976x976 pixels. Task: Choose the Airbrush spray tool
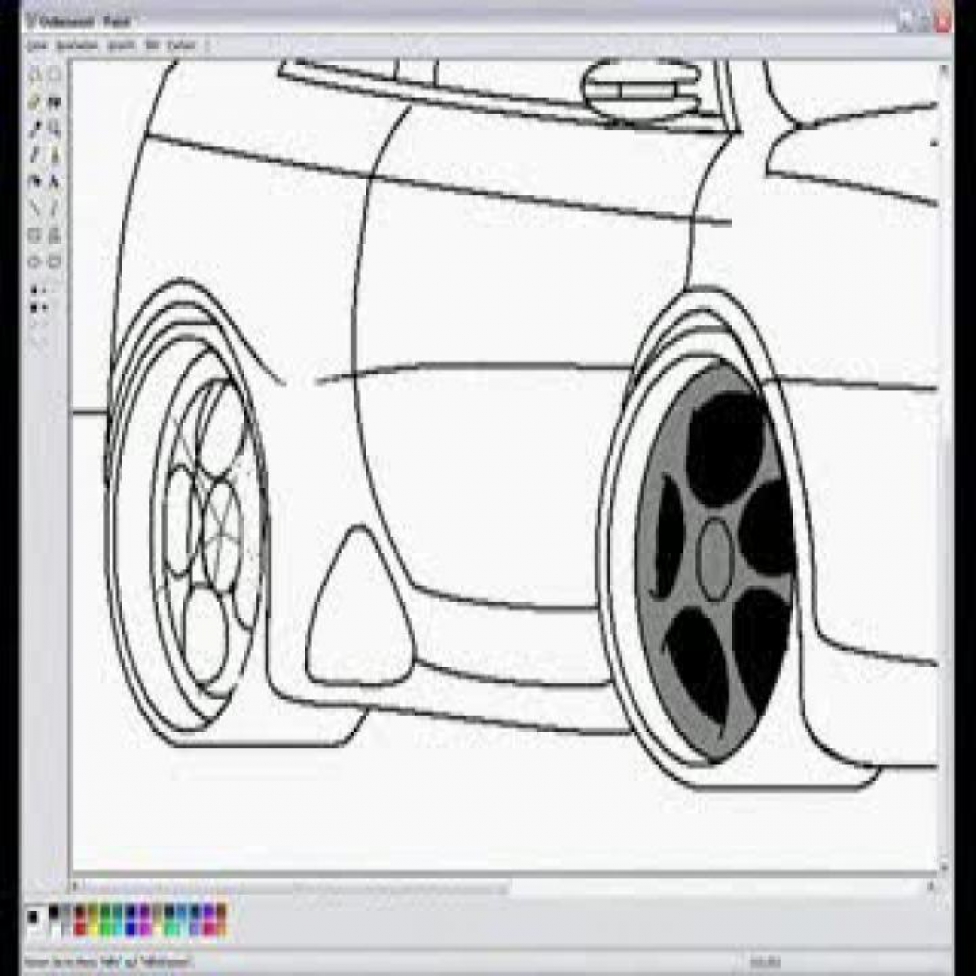click(34, 182)
